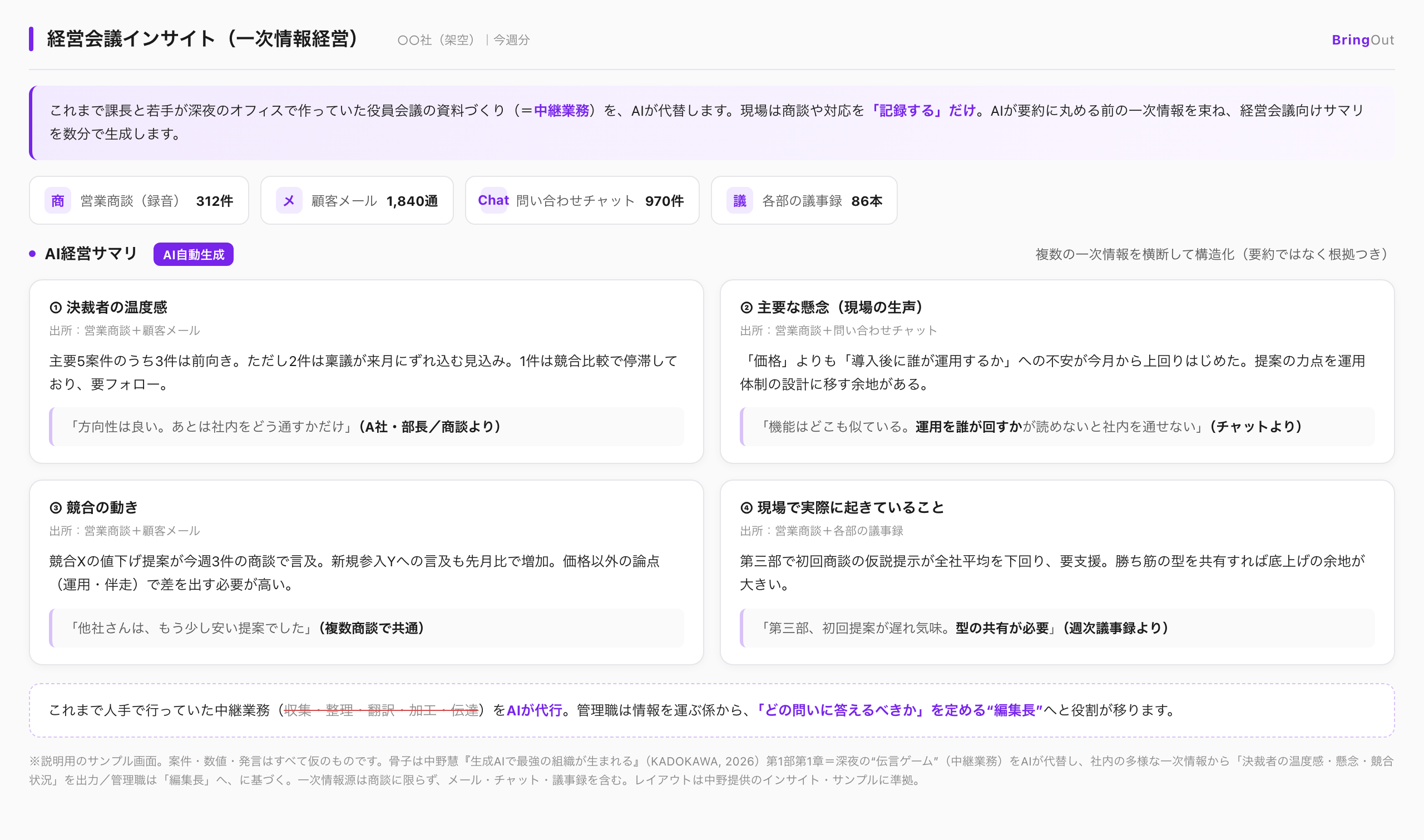Click the ※説明用のサンプル画面 footnote
This screenshot has width=1424, height=840.
tap(711, 770)
